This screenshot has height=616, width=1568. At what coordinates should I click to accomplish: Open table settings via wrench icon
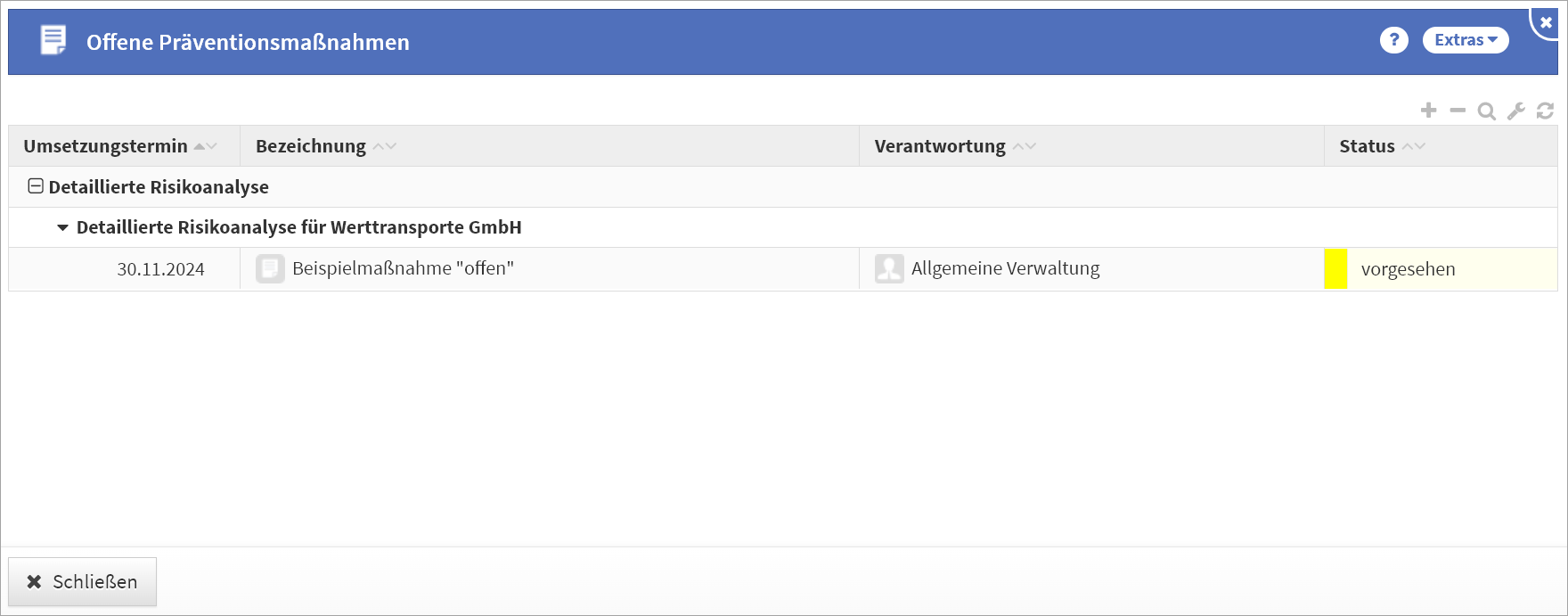(x=1515, y=111)
